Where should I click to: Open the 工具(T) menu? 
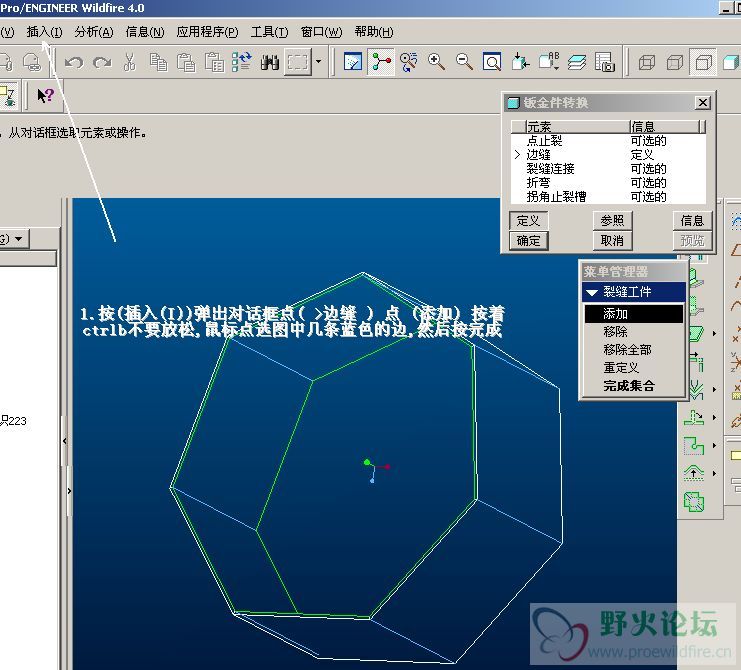[x=269, y=32]
